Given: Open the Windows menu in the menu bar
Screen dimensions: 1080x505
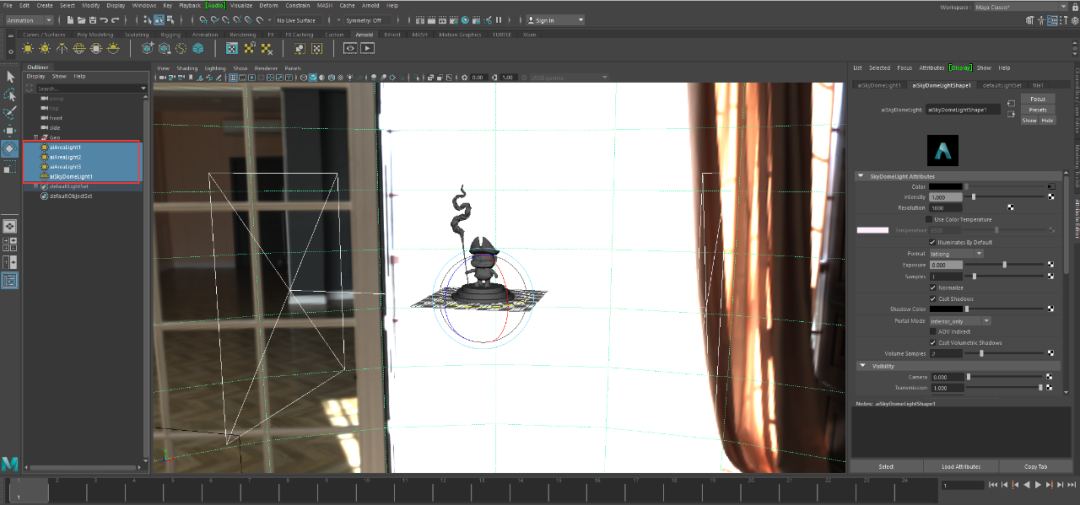Looking at the screenshot, I should [x=144, y=5].
